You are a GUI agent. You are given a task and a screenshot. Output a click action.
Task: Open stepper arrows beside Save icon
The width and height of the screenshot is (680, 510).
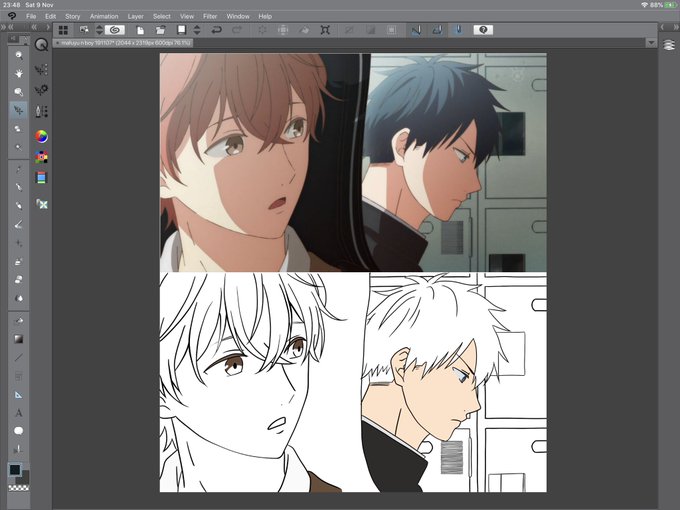point(197,30)
